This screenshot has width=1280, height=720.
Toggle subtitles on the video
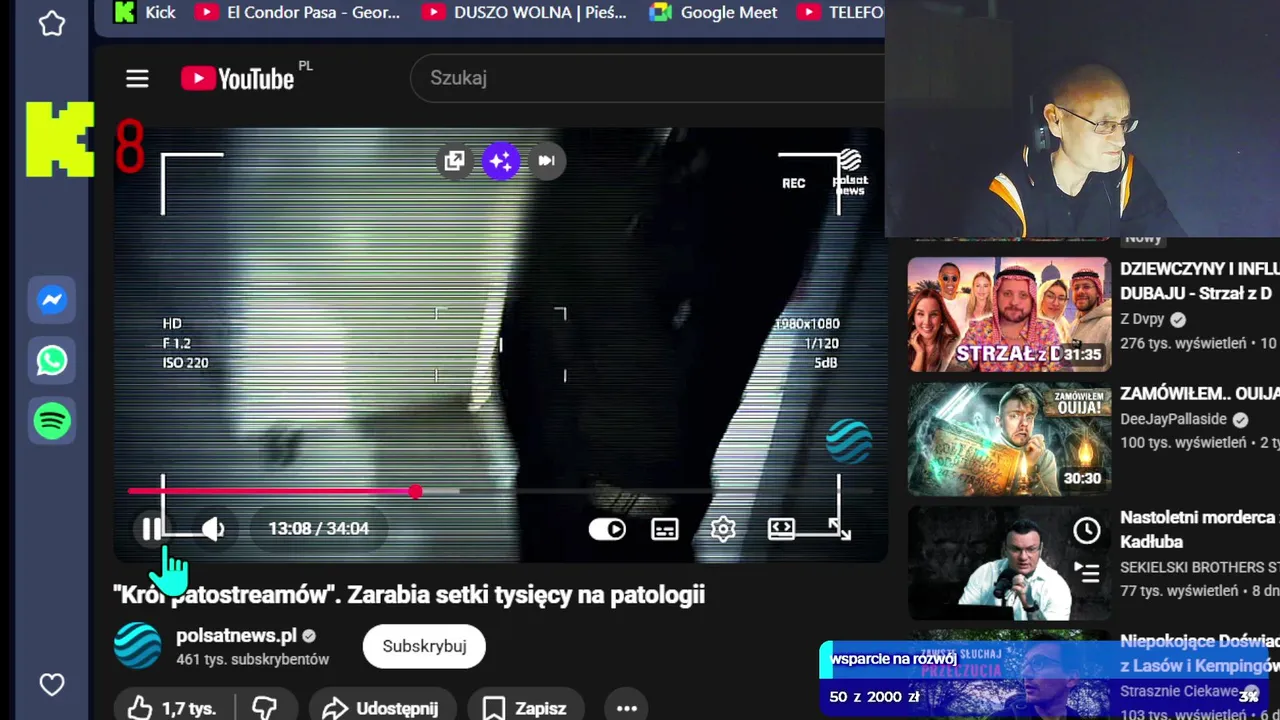[x=665, y=529]
